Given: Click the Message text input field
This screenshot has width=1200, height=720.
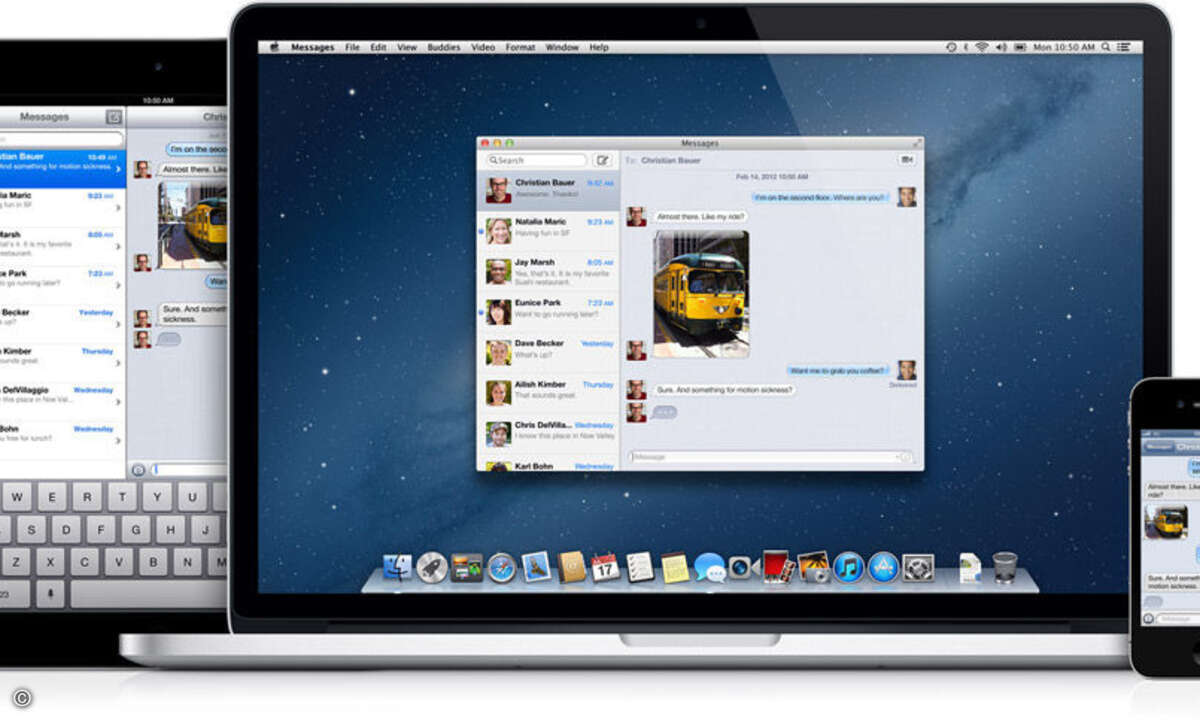Looking at the screenshot, I should coord(770,457).
